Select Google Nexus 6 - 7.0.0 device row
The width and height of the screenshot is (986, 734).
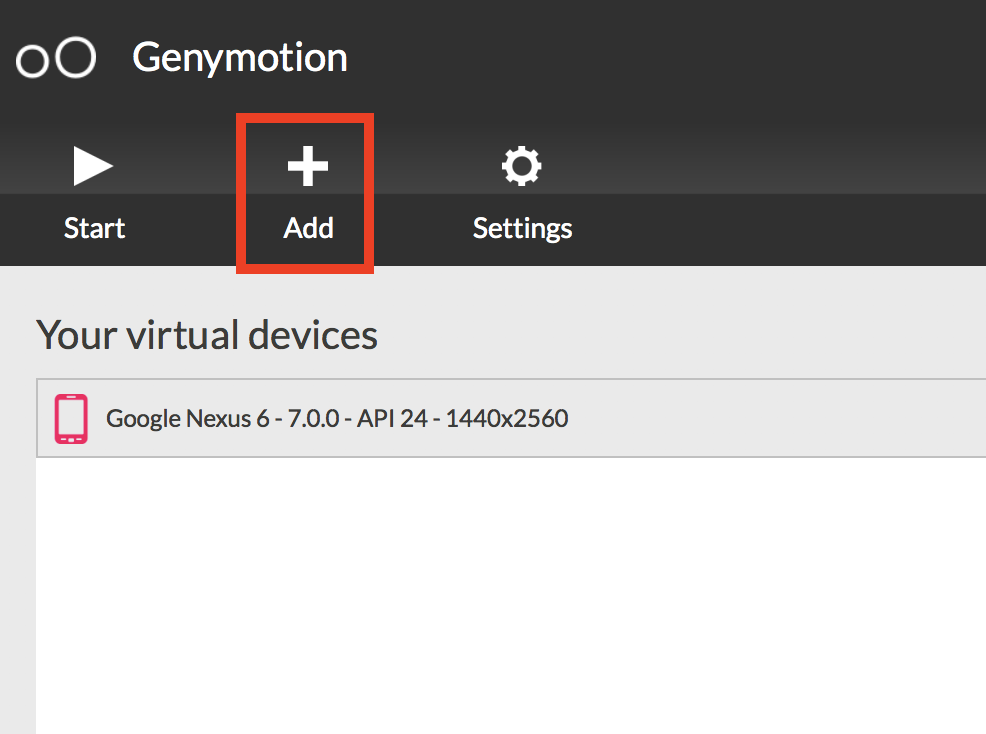tap(511, 418)
